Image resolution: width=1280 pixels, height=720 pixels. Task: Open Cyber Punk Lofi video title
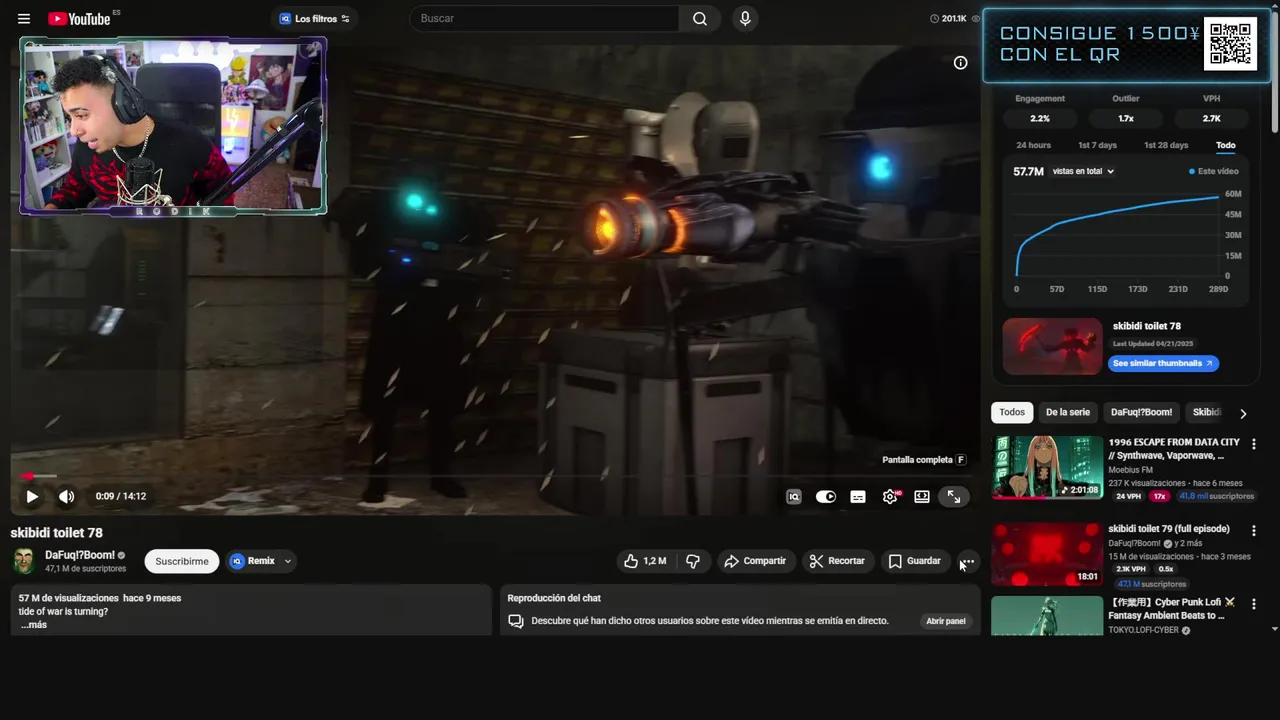click(x=1172, y=609)
